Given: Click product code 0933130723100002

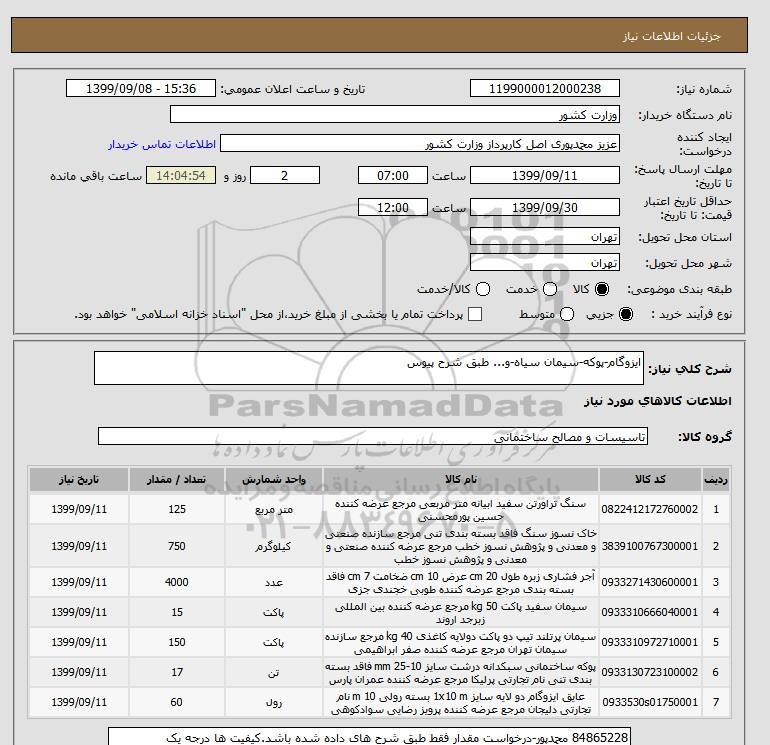Looking at the screenshot, I should (x=650, y=672).
